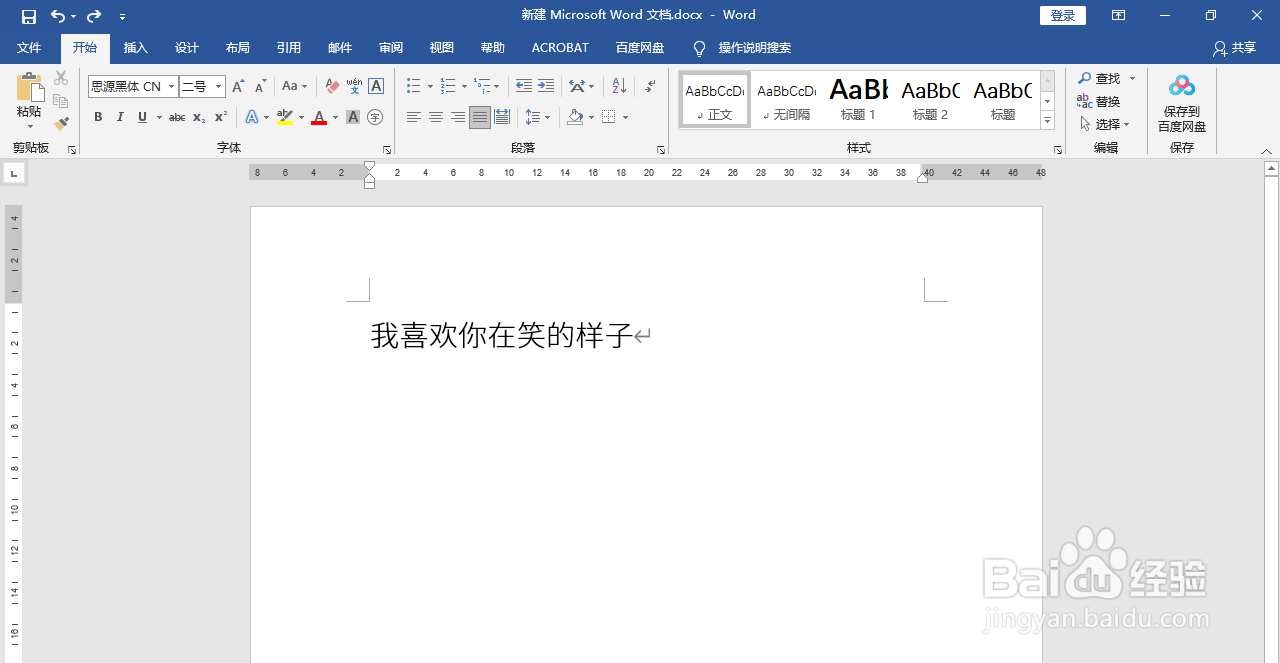Viewport: 1280px width, 663px height.
Task: Switch to the 布局 (Layout) tab
Action: pos(238,48)
